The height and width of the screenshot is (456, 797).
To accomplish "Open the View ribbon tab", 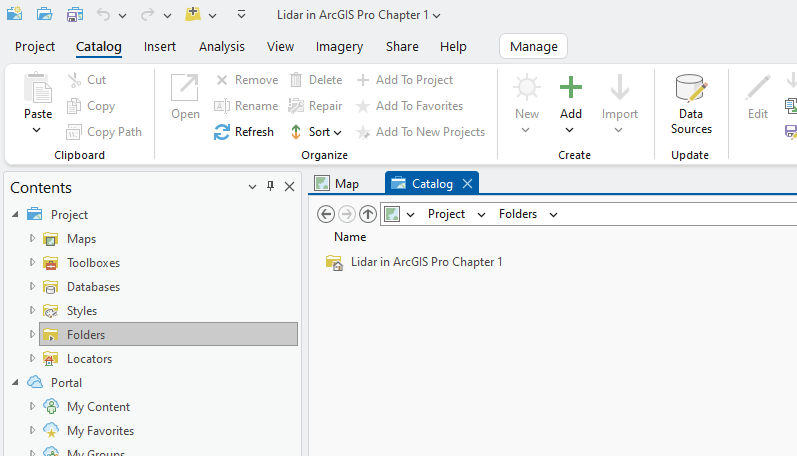I will point(280,47).
